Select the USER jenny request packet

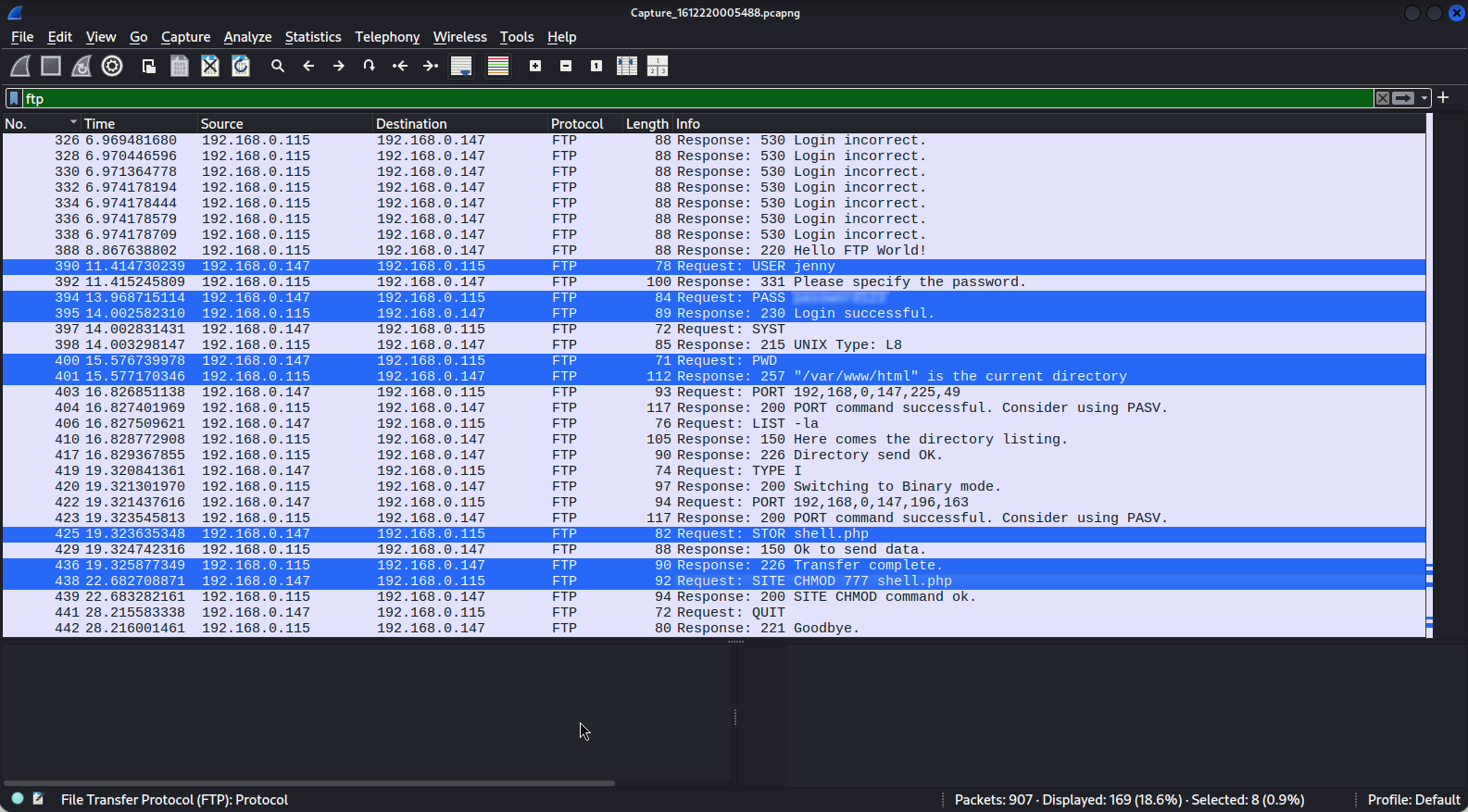click(714, 267)
